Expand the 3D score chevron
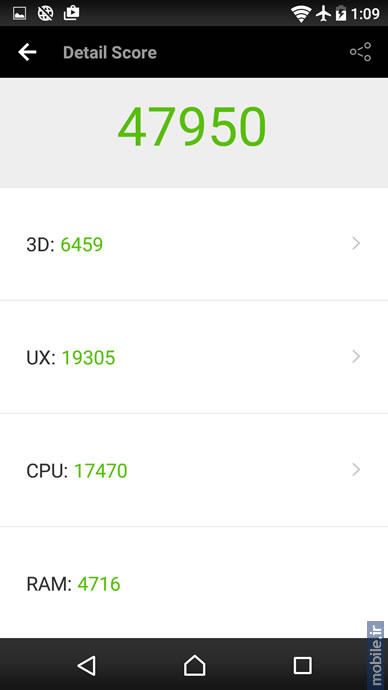The height and width of the screenshot is (690, 388). 356,243
